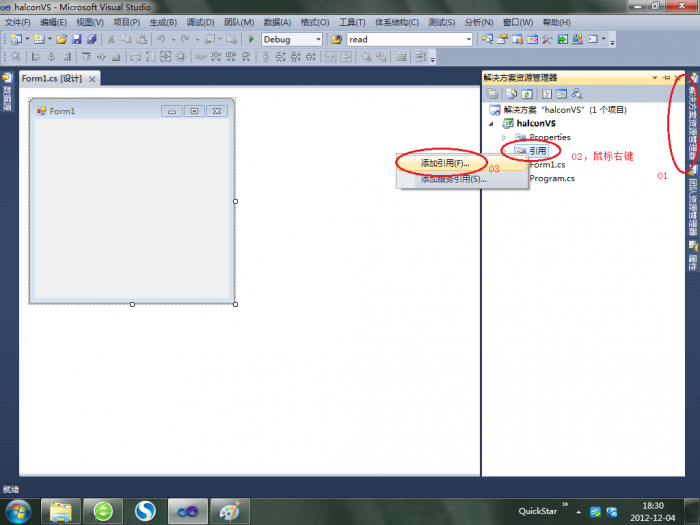Image resolution: width=700 pixels, height=525 pixels.
Task: Open the Paint app from the taskbar
Action: click(x=229, y=512)
